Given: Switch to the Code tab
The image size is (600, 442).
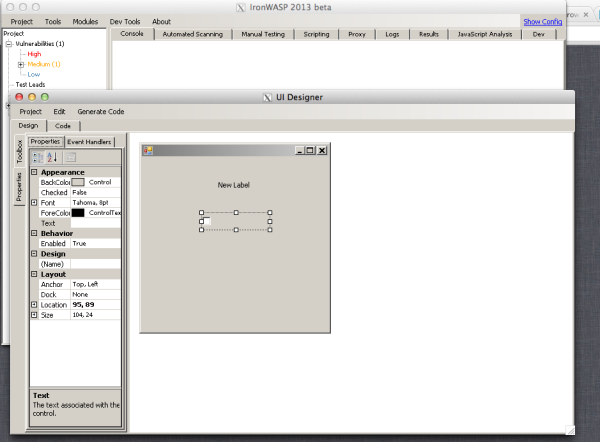Looking at the screenshot, I should [63, 126].
